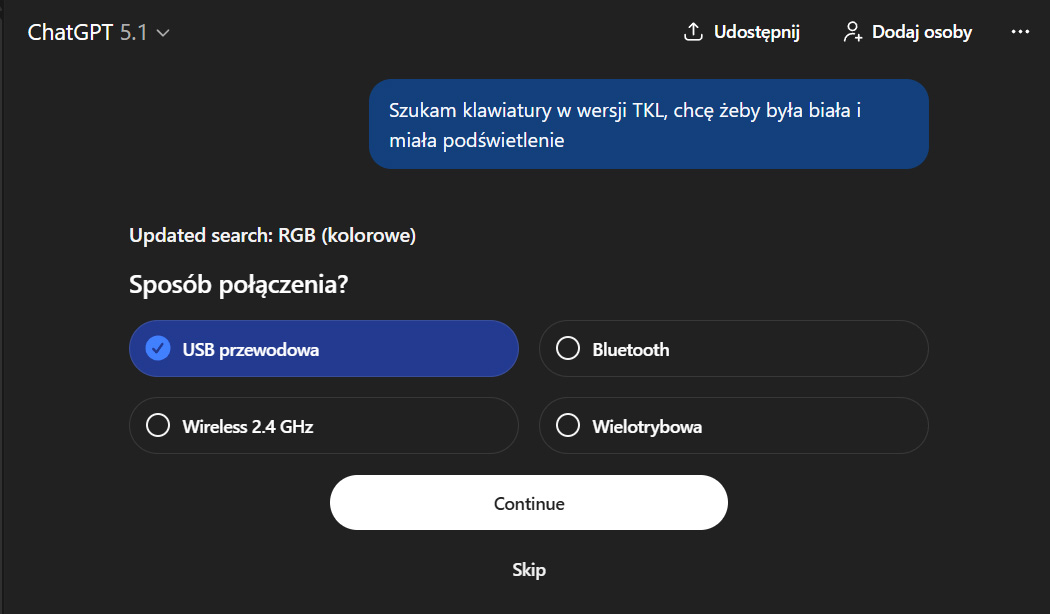Click the Dodaj osoby label
Screen dimensions: 1050x614
[x=921, y=32]
